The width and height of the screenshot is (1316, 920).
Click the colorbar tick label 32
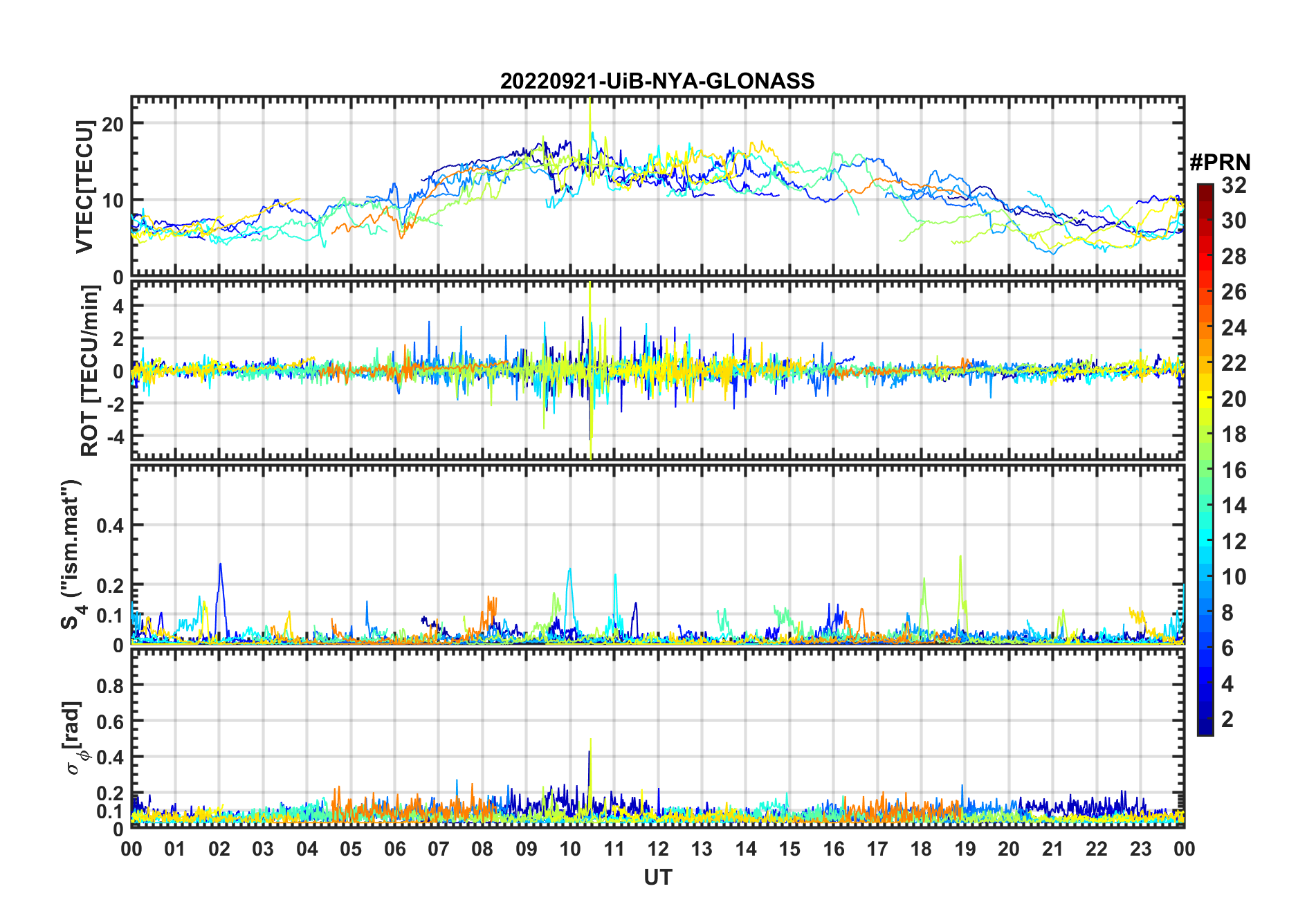(1234, 185)
